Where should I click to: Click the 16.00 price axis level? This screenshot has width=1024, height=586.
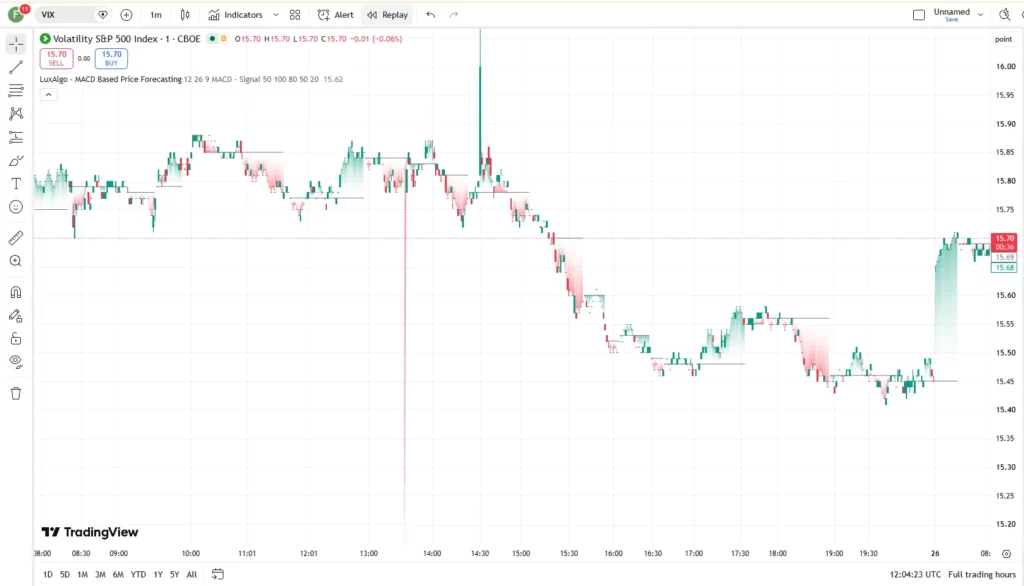coord(1005,66)
